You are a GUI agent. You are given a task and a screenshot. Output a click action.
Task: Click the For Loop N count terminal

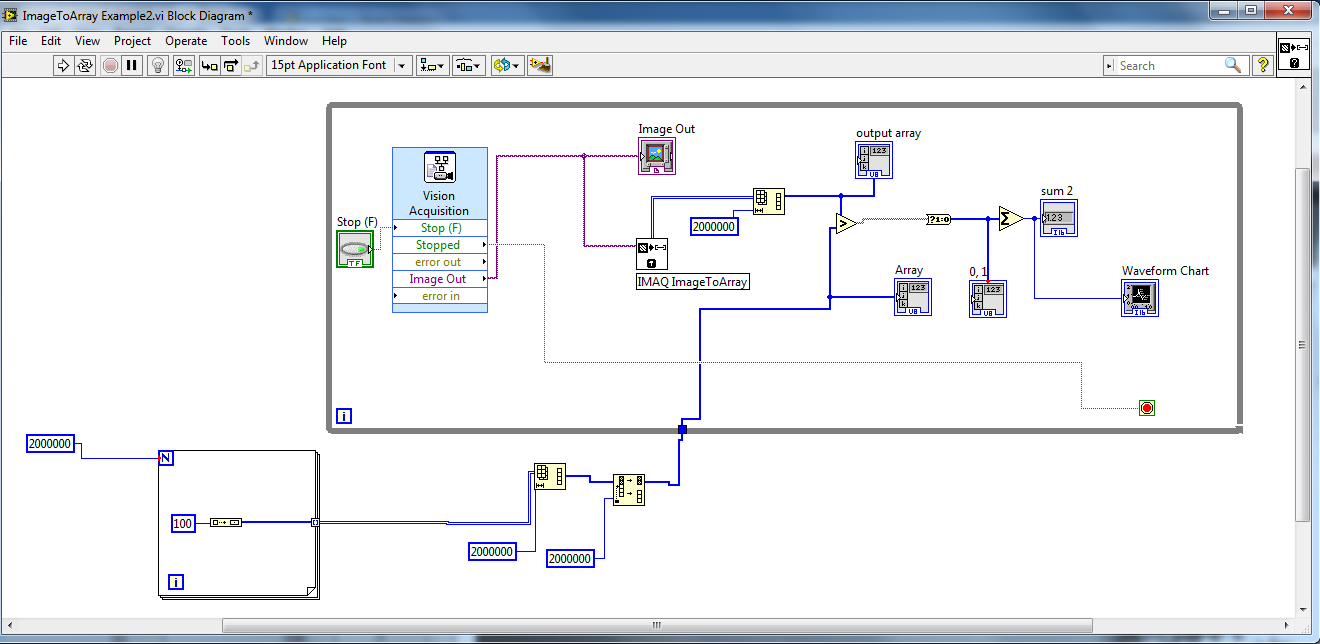point(166,458)
